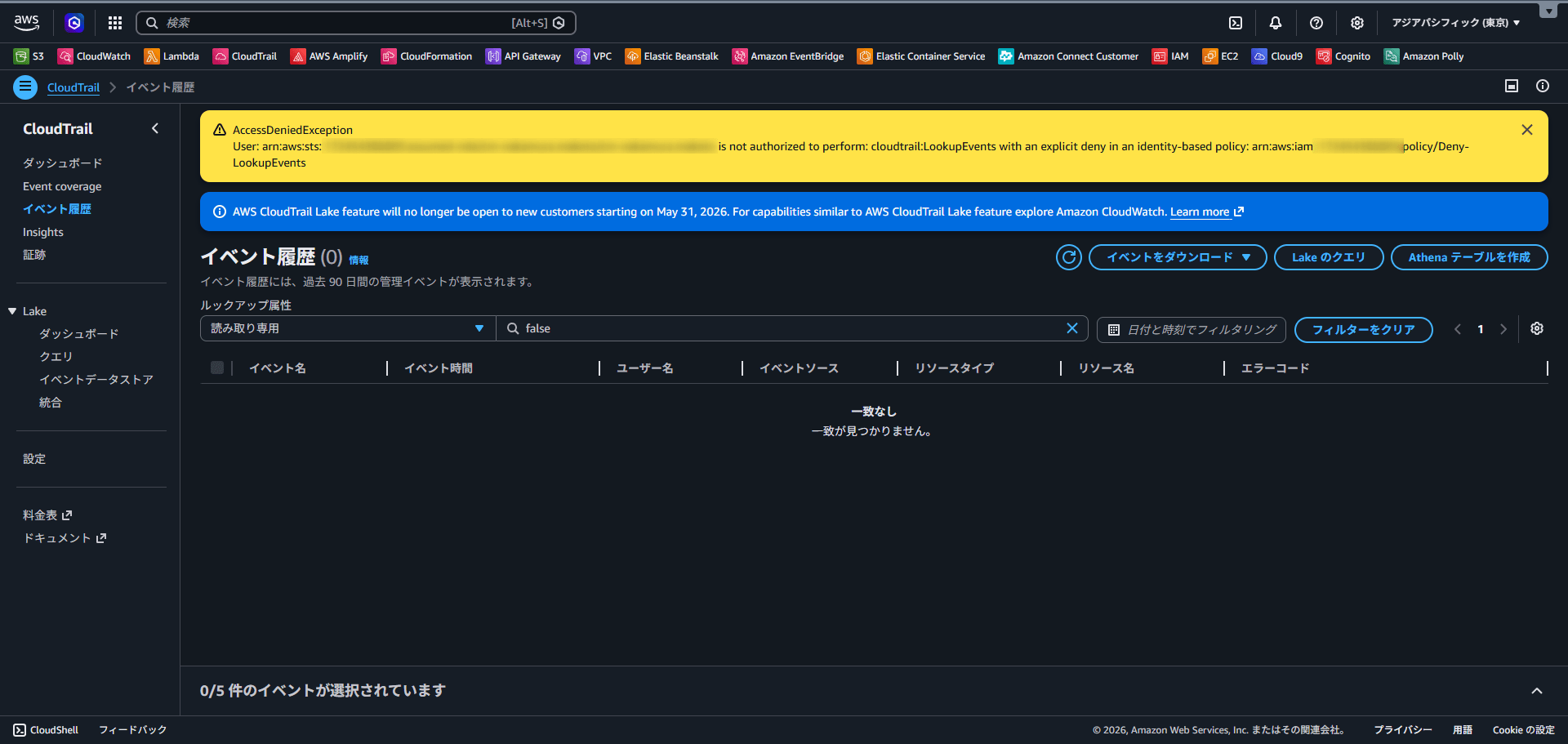1568x744 pixels.
Task: Toggle the split panel layout icon
Action: pos(1512,86)
